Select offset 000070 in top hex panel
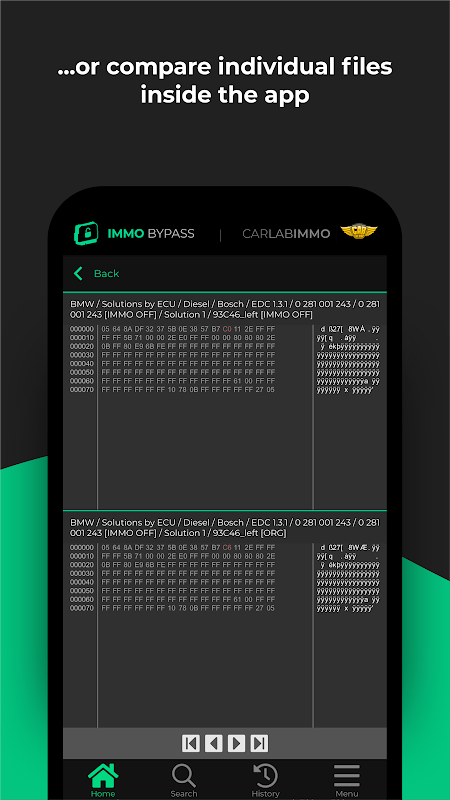This screenshot has height=800, width=450. pos(82,390)
